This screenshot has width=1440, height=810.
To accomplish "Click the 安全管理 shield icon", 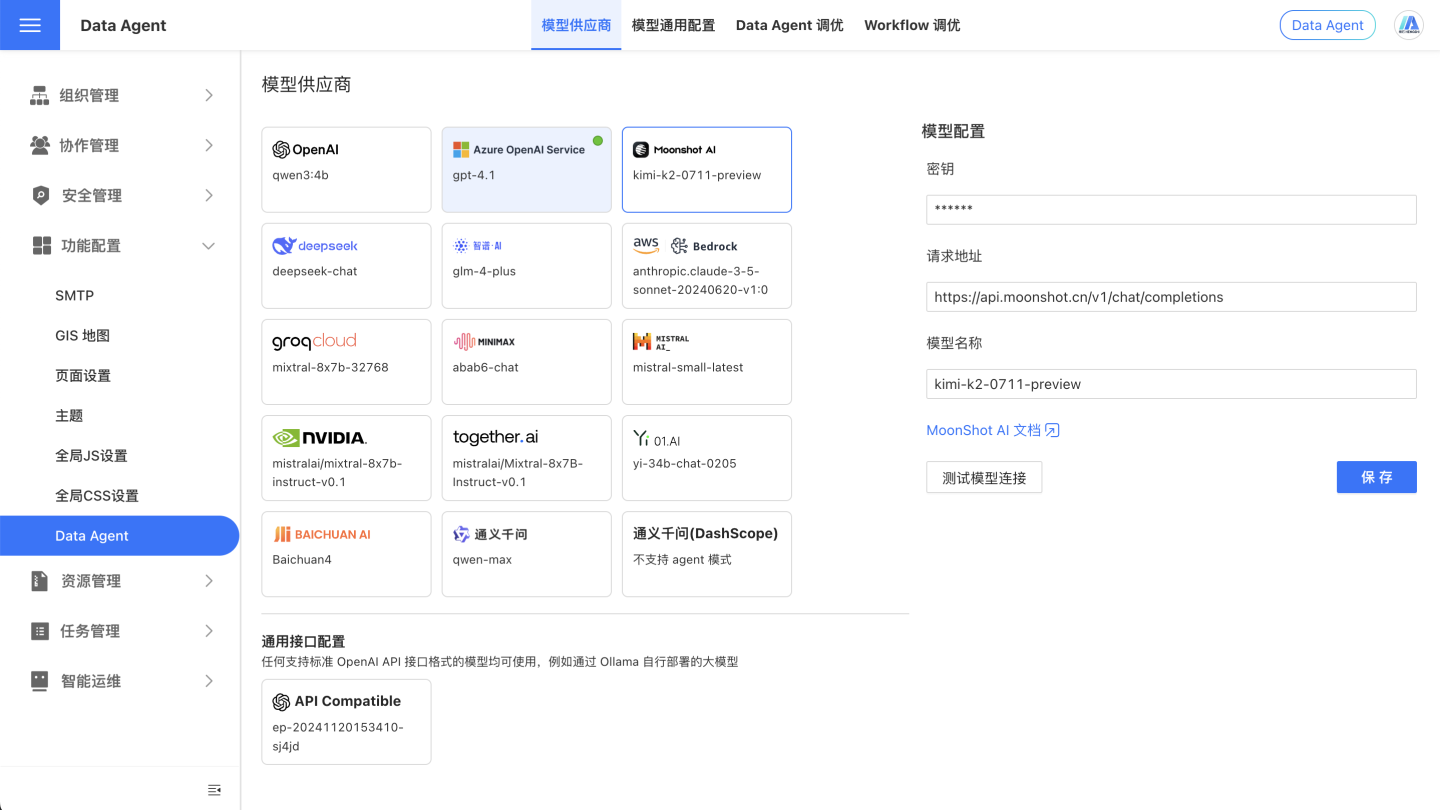I will click(38, 195).
